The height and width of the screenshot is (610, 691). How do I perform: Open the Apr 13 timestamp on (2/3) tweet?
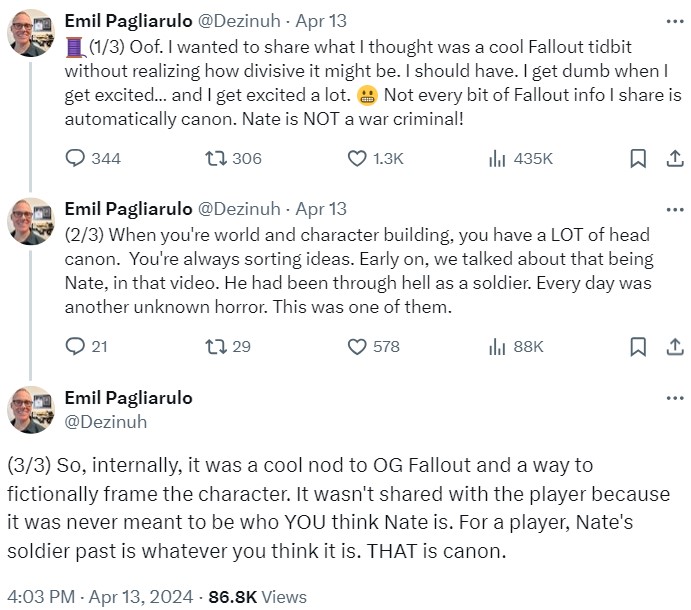coord(322,209)
